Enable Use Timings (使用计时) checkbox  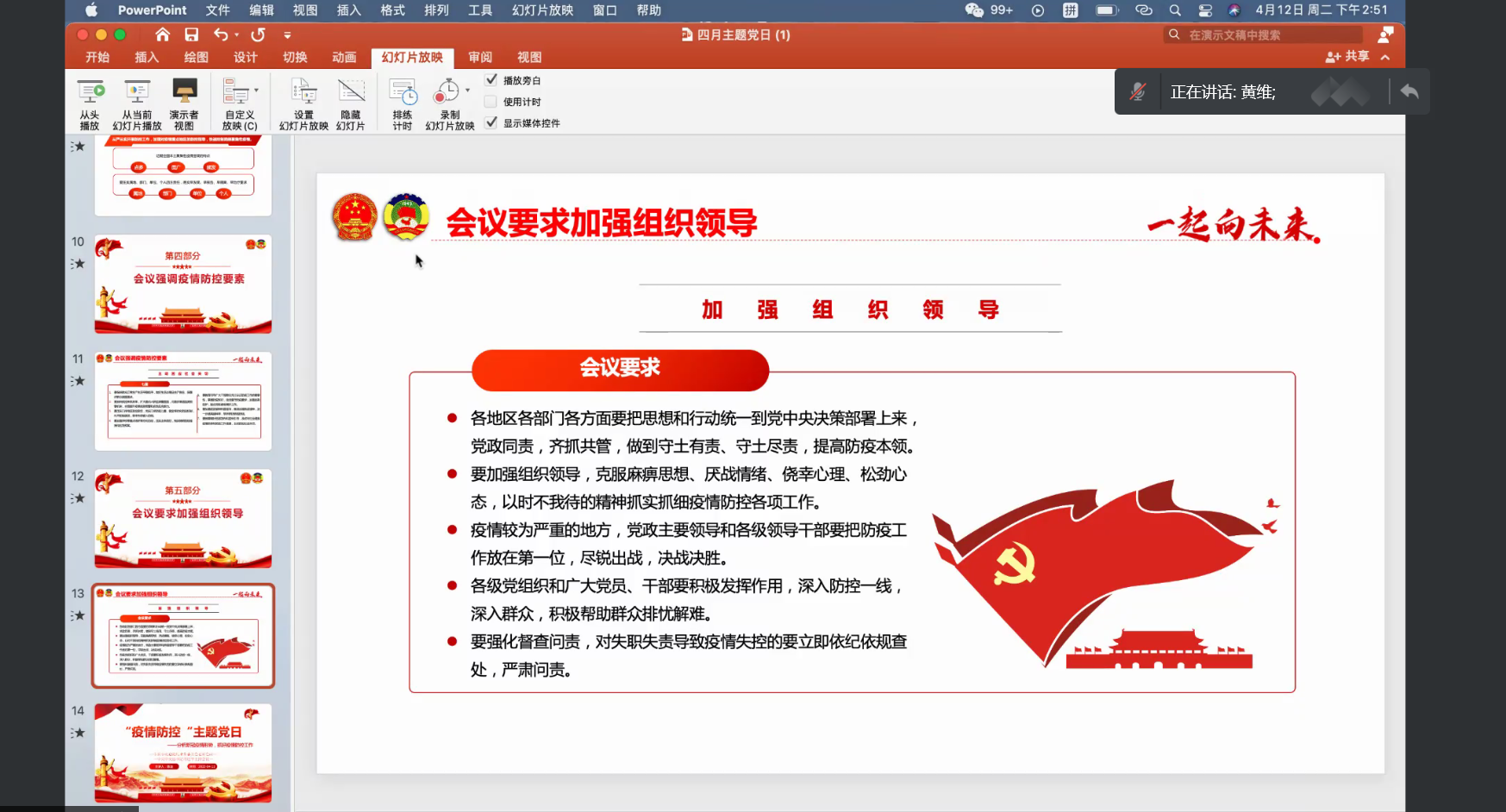click(491, 102)
